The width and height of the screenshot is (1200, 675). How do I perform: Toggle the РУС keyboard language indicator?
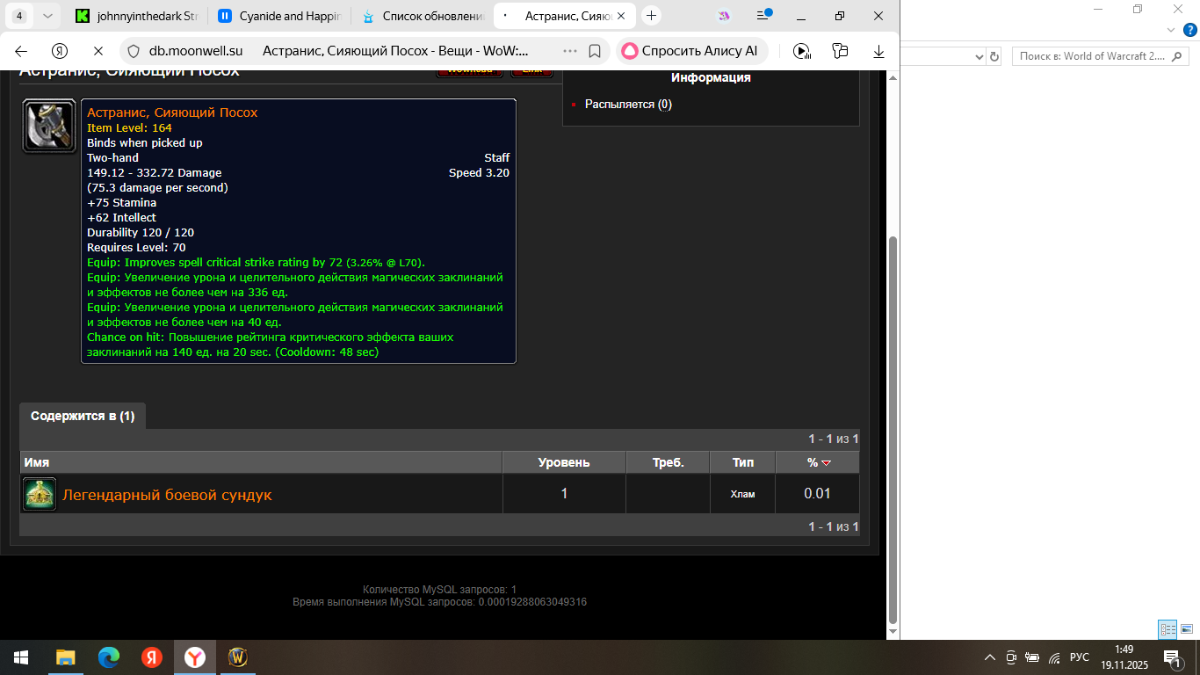tap(1079, 657)
